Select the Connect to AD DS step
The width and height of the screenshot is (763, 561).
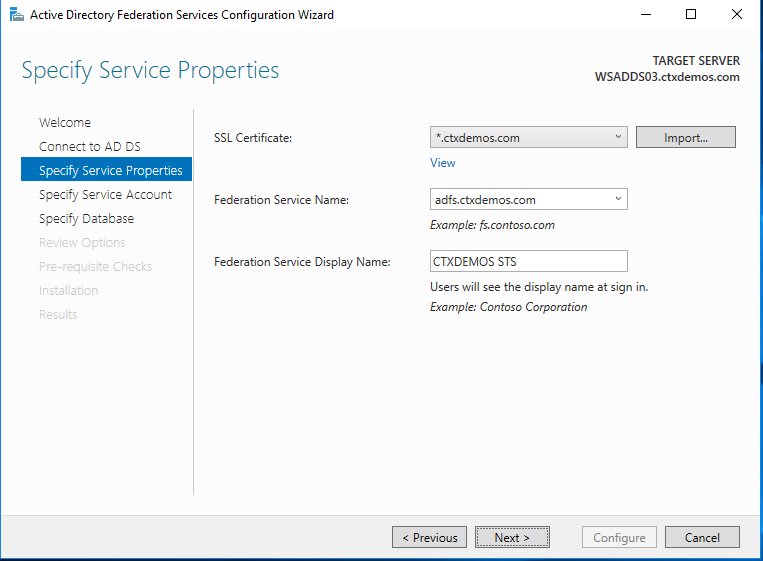click(x=90, y=147)
